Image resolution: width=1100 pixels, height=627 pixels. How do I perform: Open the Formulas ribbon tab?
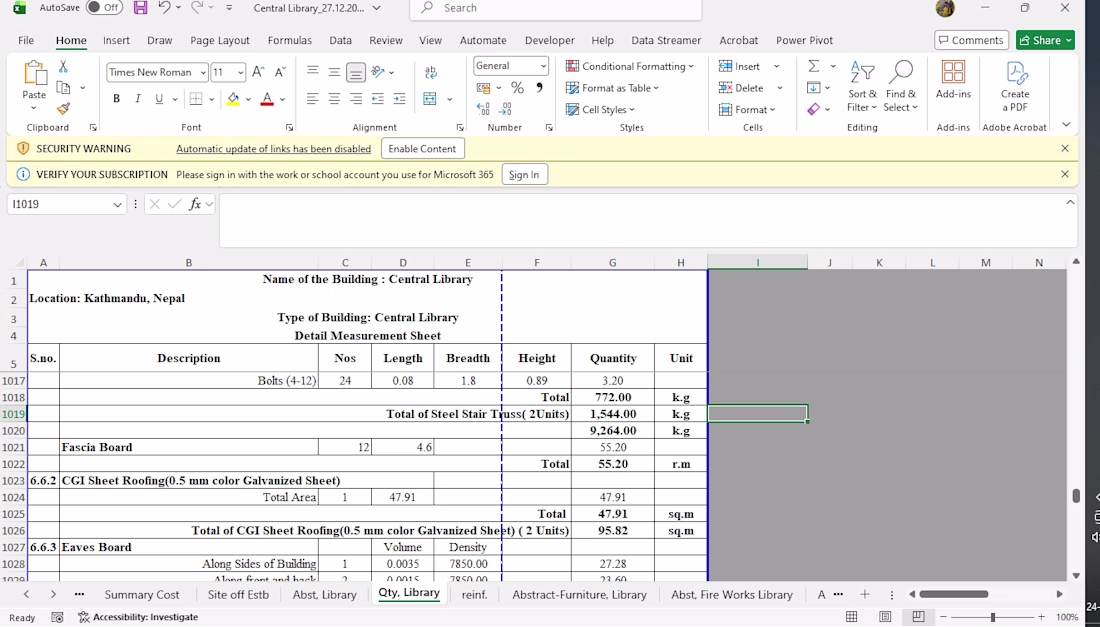point(289,40)
